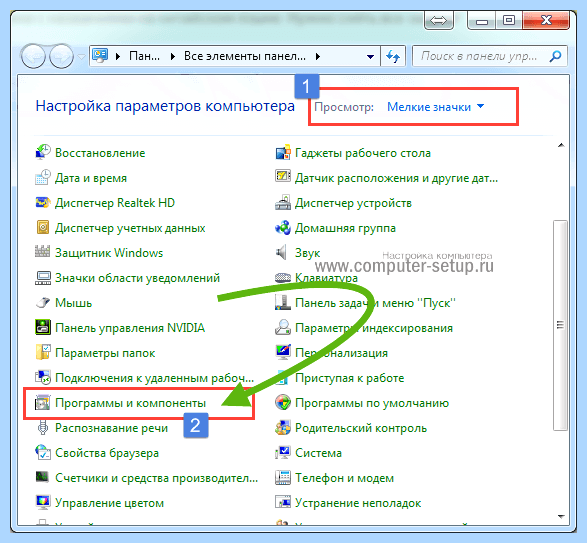Click the Все элементы панел... breadcrumb segment

click(244, 56)
